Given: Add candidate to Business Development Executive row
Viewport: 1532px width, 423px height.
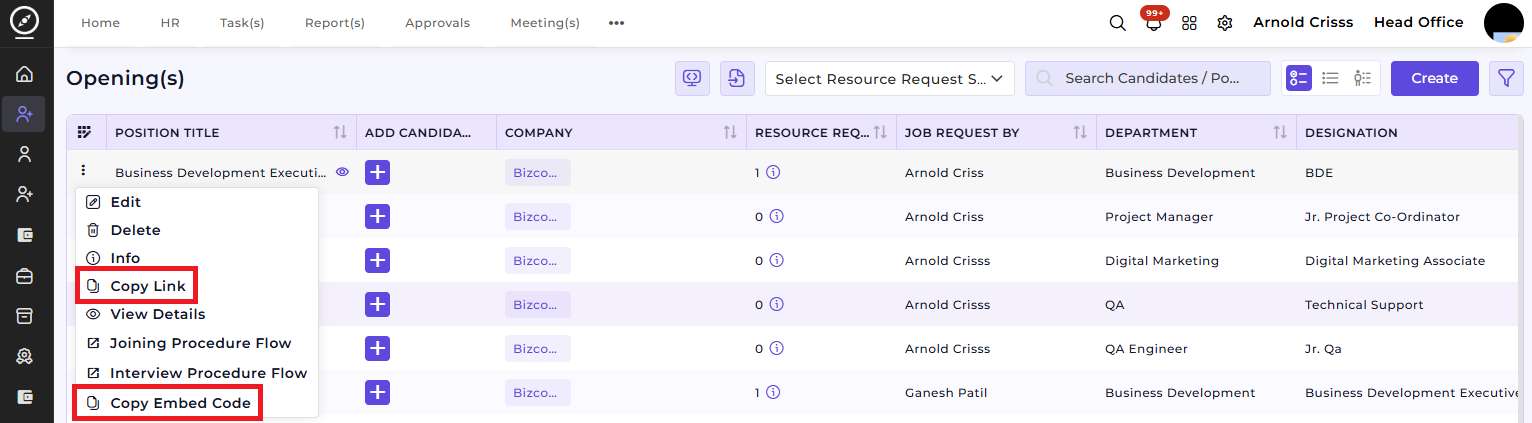Looking at the screenshot, I should pos(377,172).
